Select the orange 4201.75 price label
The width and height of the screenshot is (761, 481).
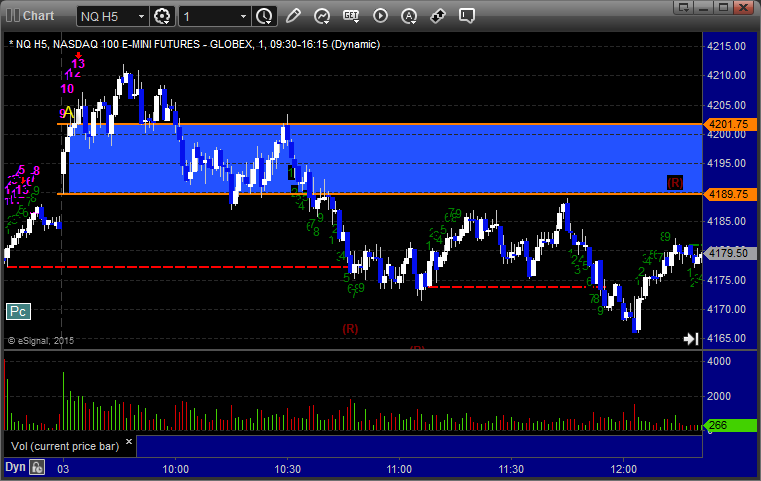(729, 124)
